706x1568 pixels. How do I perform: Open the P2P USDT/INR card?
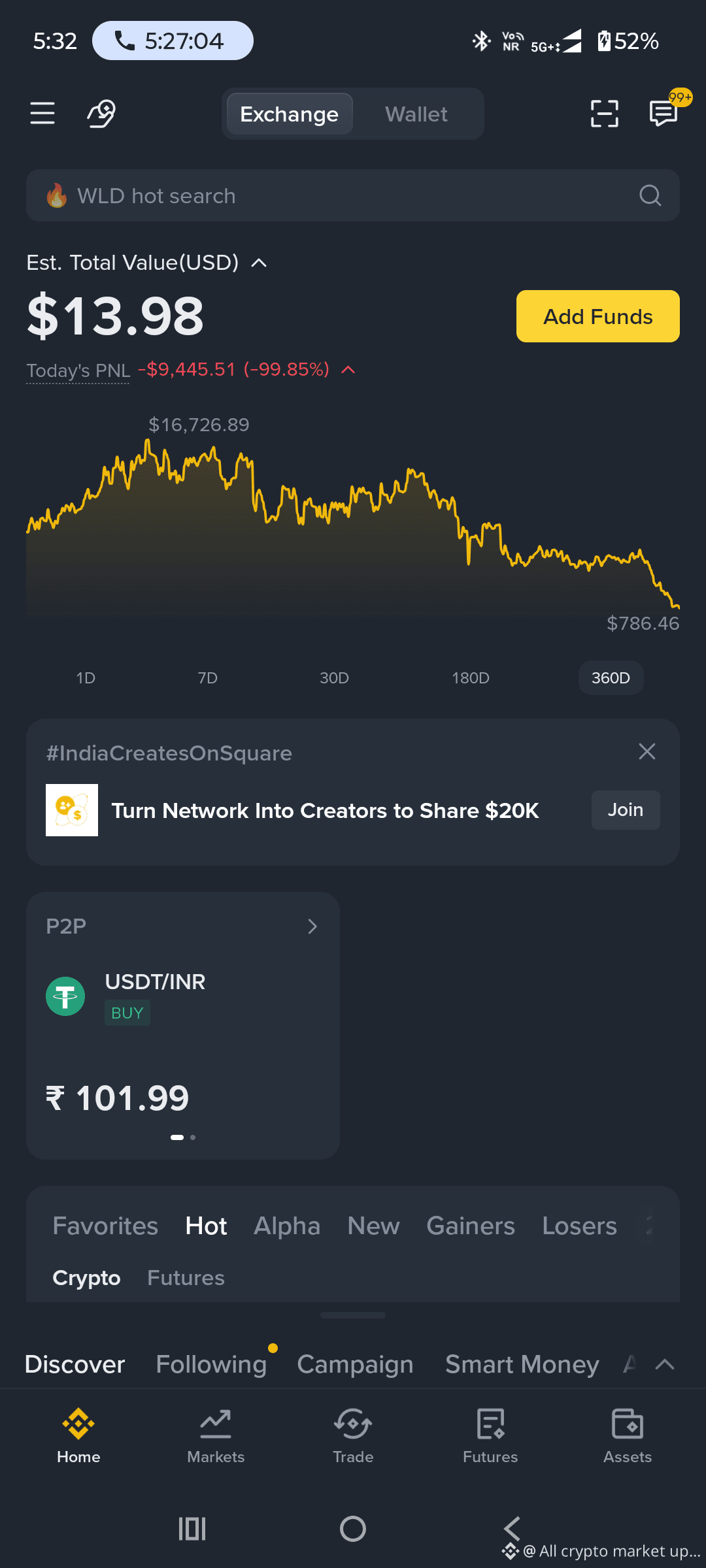pos(183,1026)
